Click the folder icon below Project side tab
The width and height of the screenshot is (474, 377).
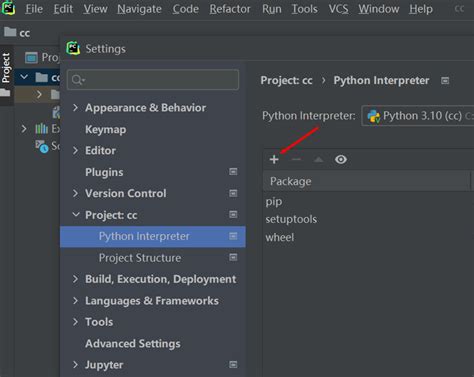[5, 92]
